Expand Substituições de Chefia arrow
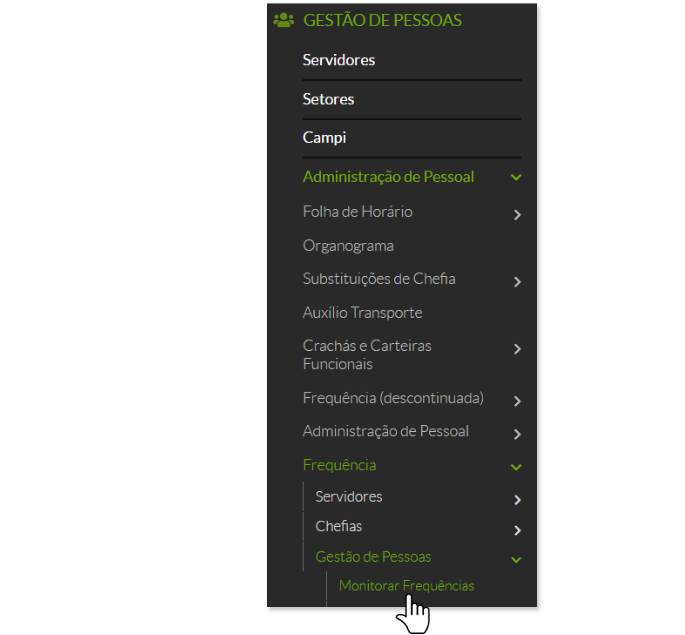685x635 pixels. (x=517, y=282)
